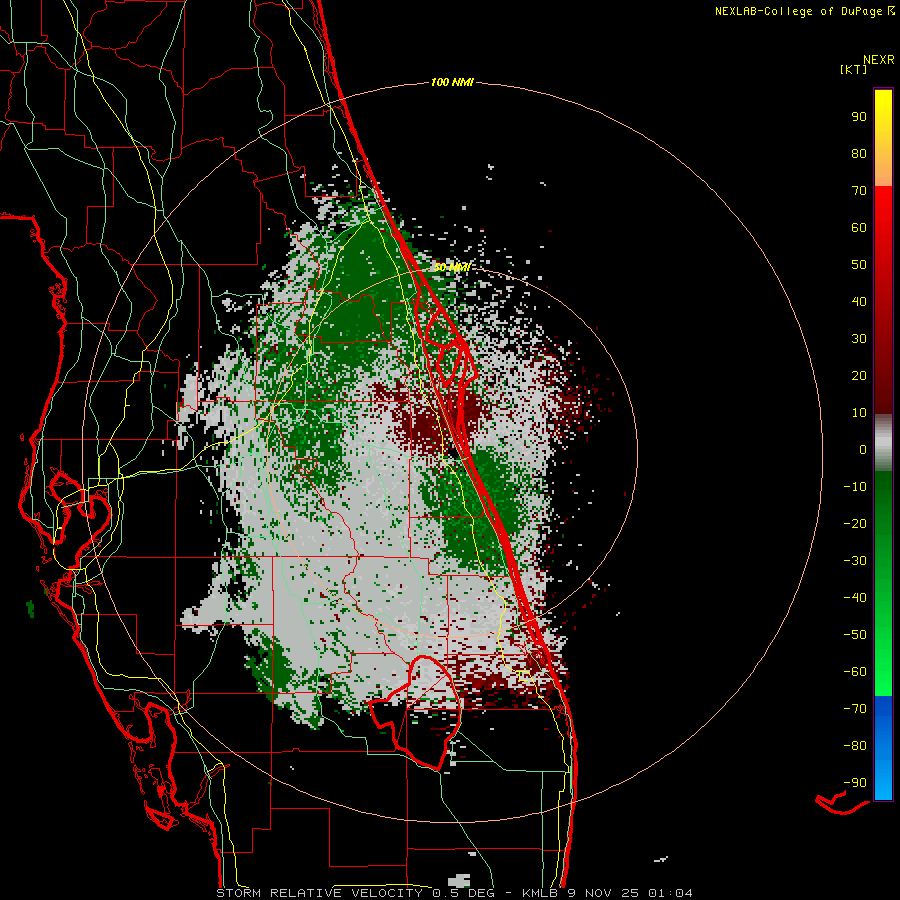
Task: Click the 90 knot scale label
Action: pos(859,117)
